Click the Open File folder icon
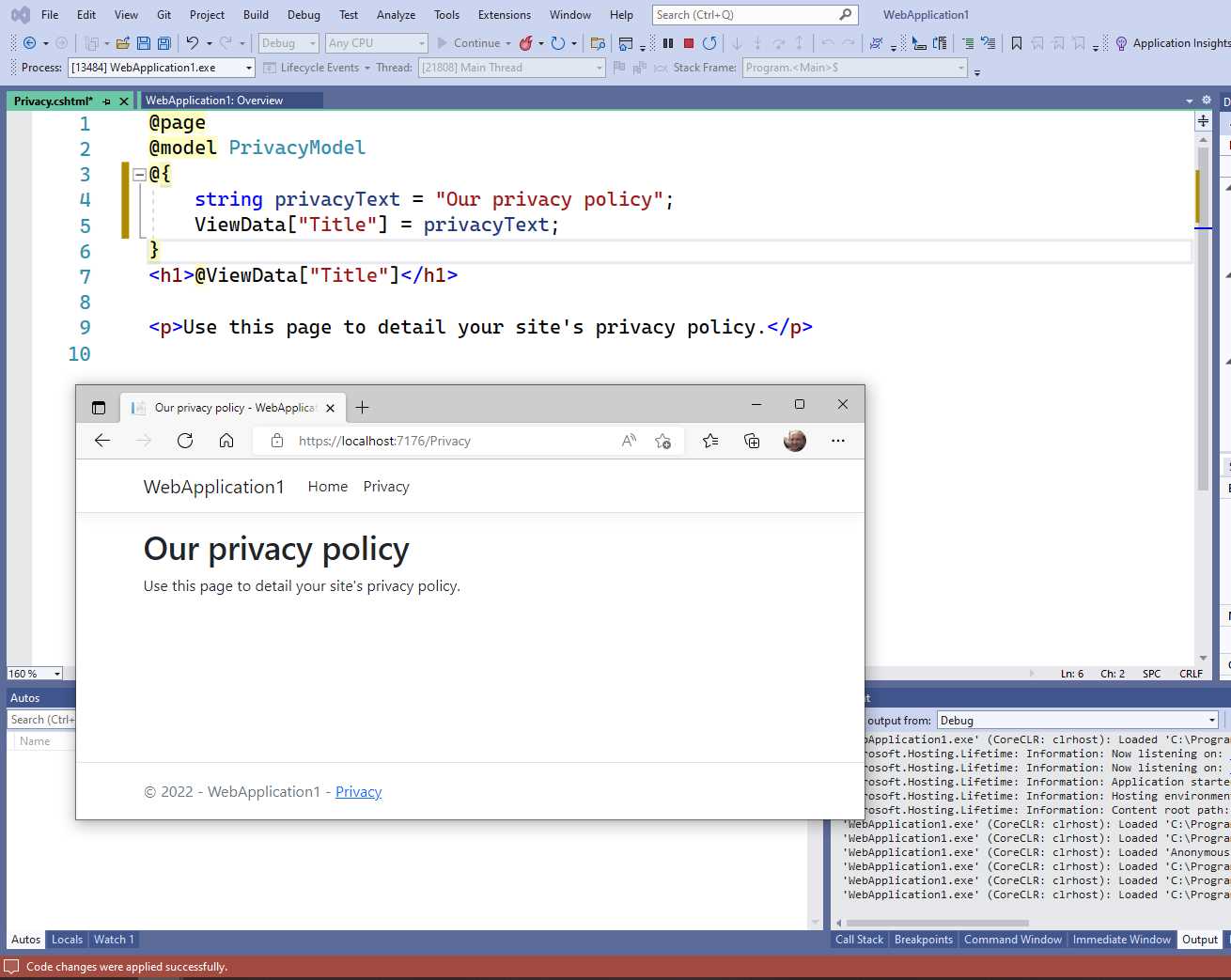Screen dimensions: 1231x980 pos(122,43)
